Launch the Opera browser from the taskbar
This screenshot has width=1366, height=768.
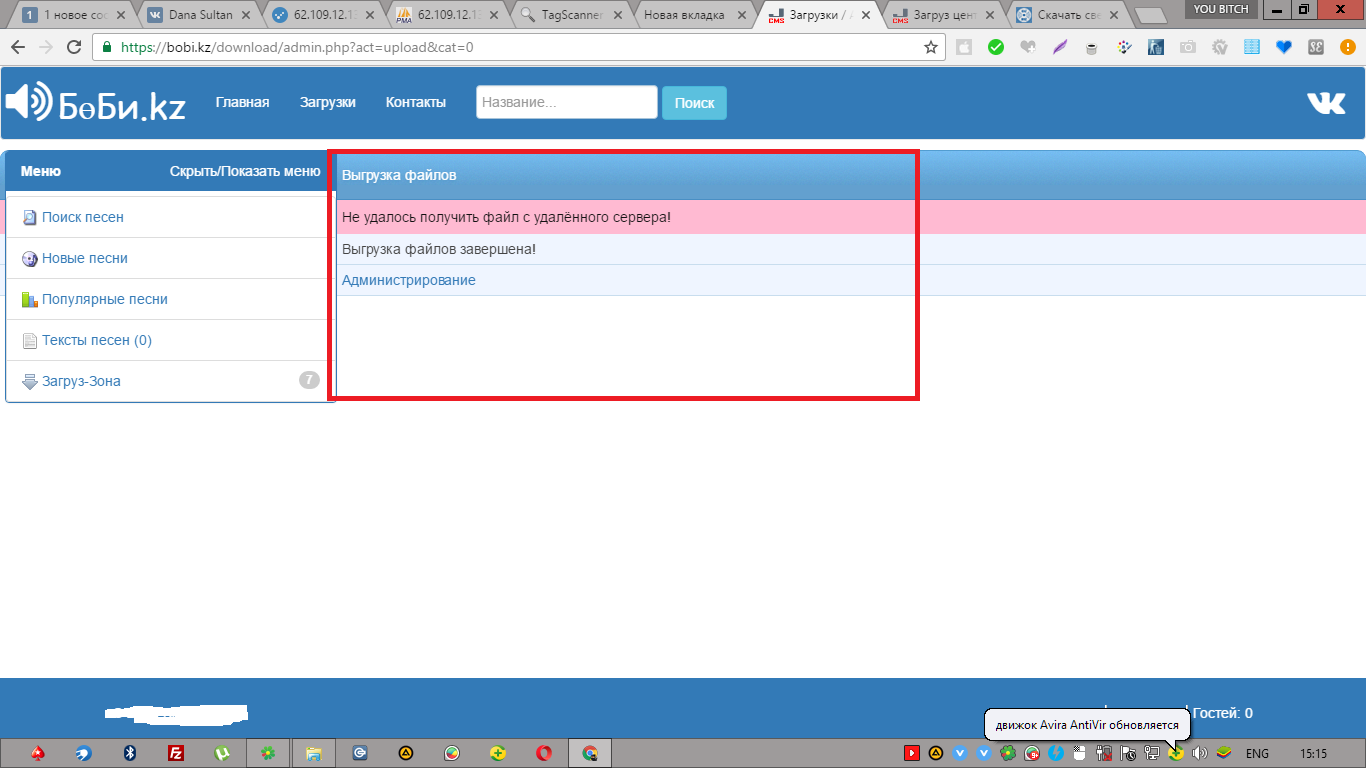tap(544, 753)
